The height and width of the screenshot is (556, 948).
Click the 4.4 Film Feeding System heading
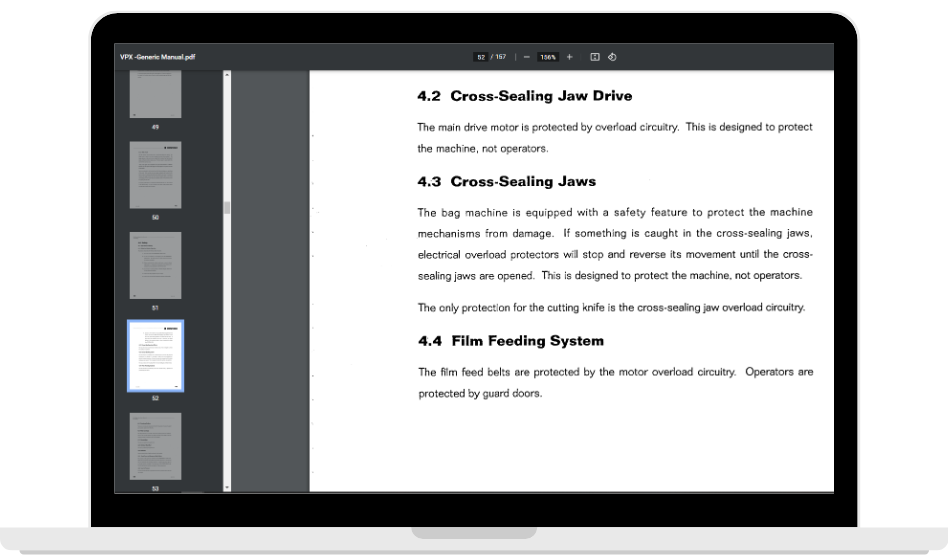(510, 341)
